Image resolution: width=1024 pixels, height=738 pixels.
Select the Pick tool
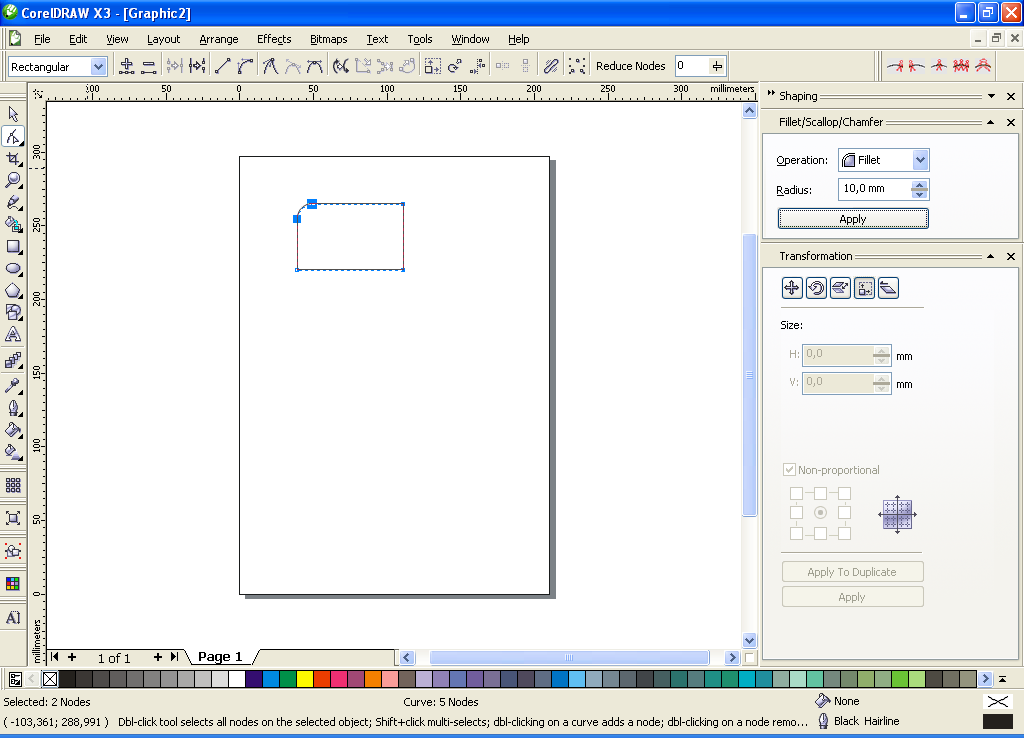coord(13,114)
